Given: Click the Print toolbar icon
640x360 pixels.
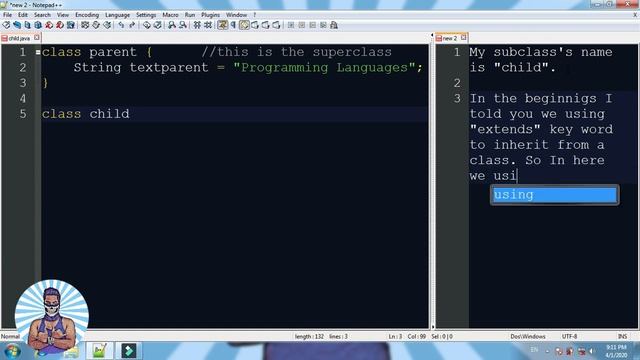Looking at the screenshot, I should pyautogui.click(x=71, y=25).
